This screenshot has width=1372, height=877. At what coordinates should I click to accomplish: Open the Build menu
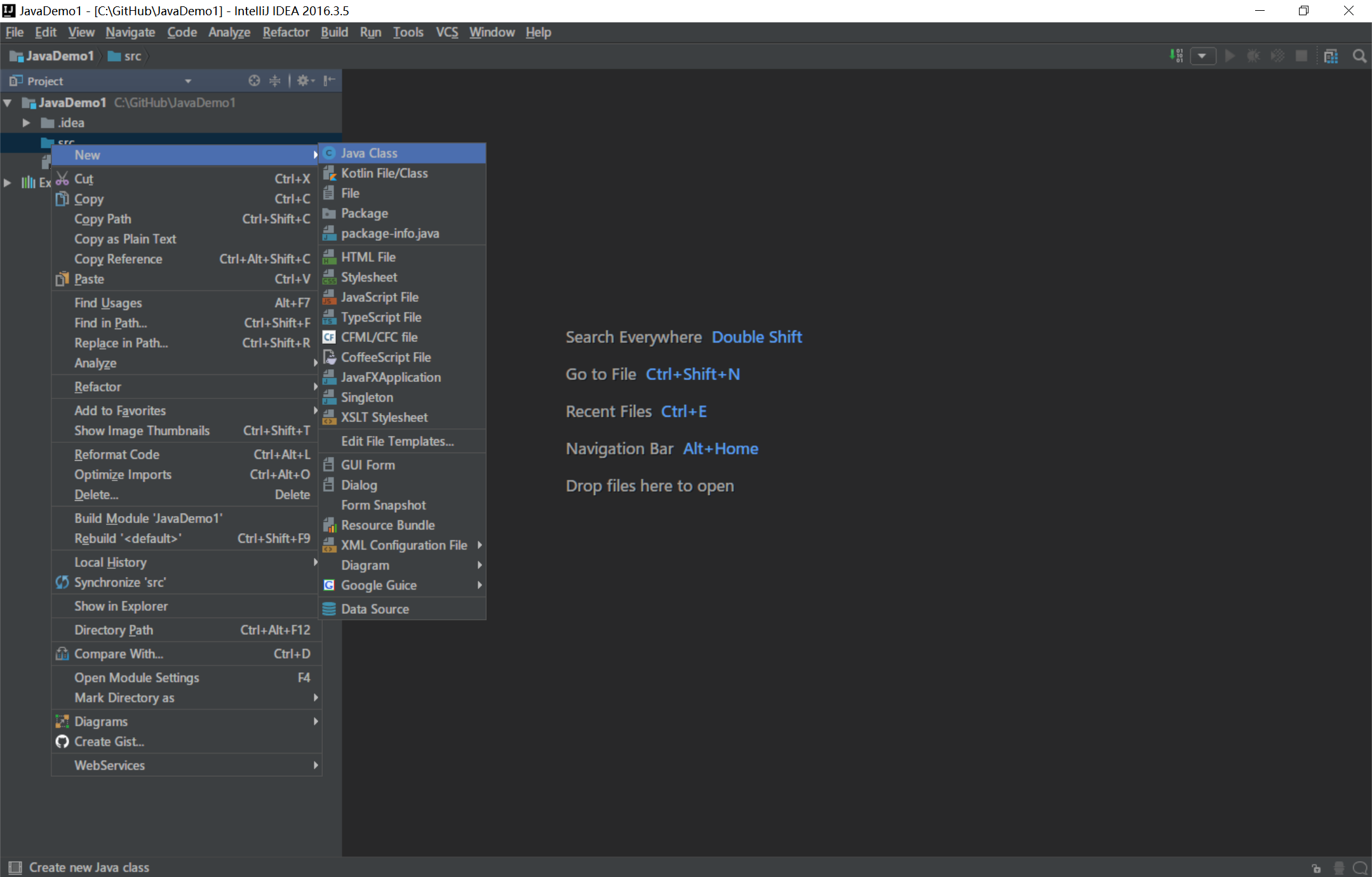coord(334,32)
